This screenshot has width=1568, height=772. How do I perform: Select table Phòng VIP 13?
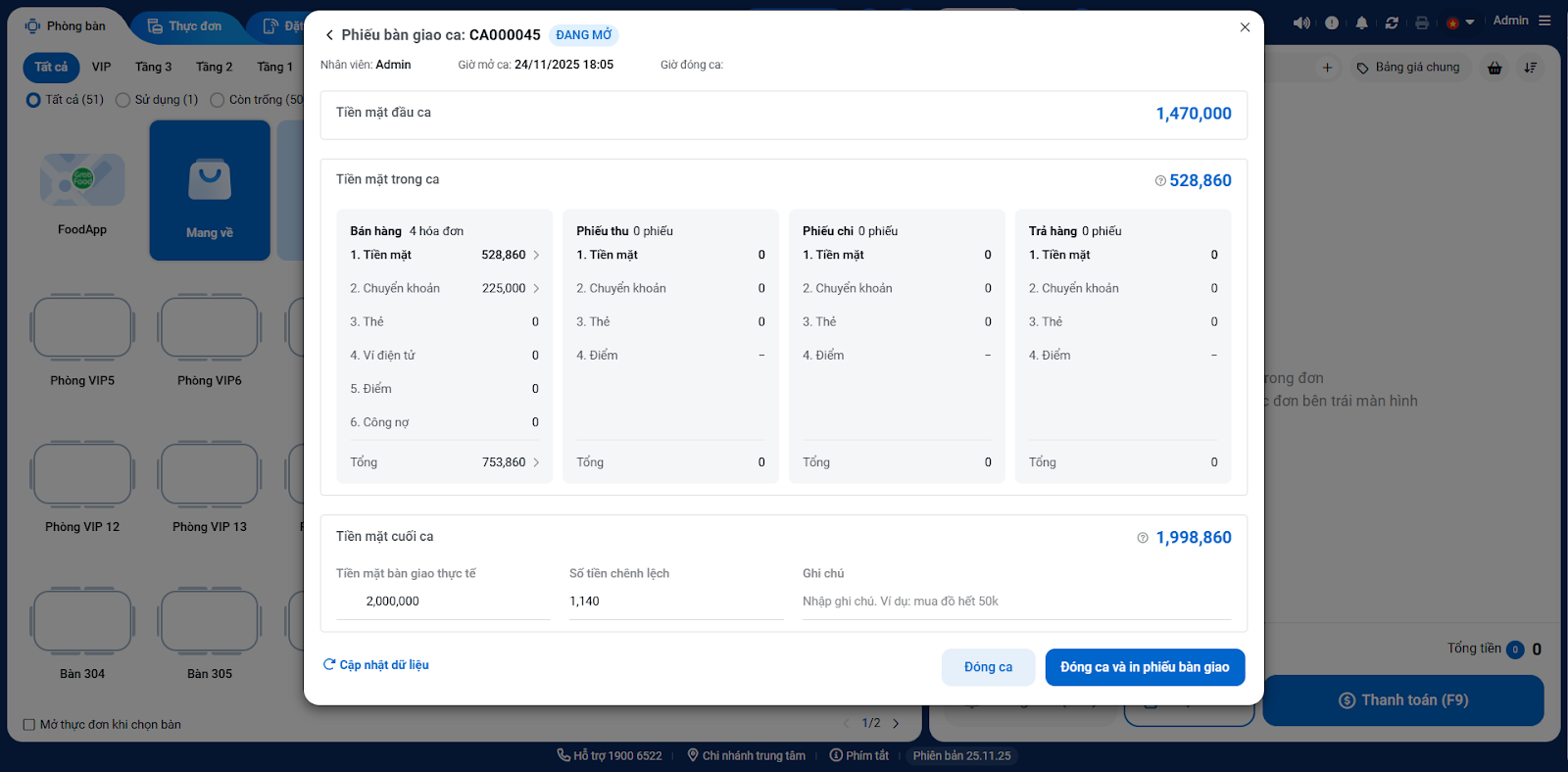pos(210,487)
